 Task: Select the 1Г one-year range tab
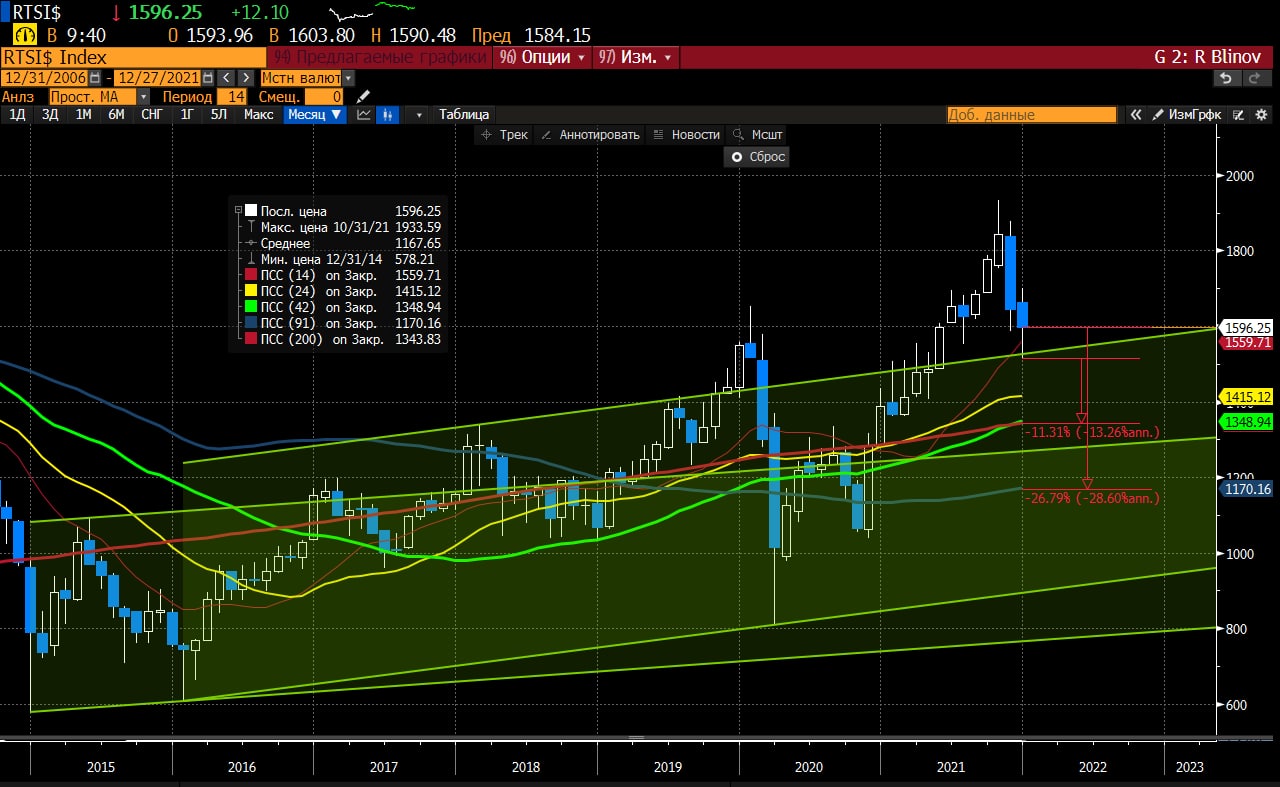(187, 114)
